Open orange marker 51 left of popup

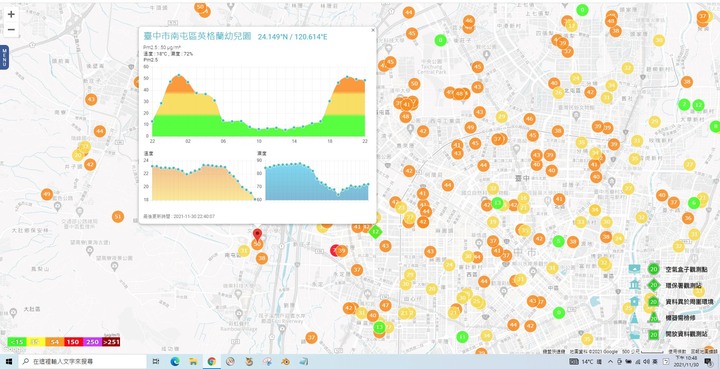click(x=118, y=216)
